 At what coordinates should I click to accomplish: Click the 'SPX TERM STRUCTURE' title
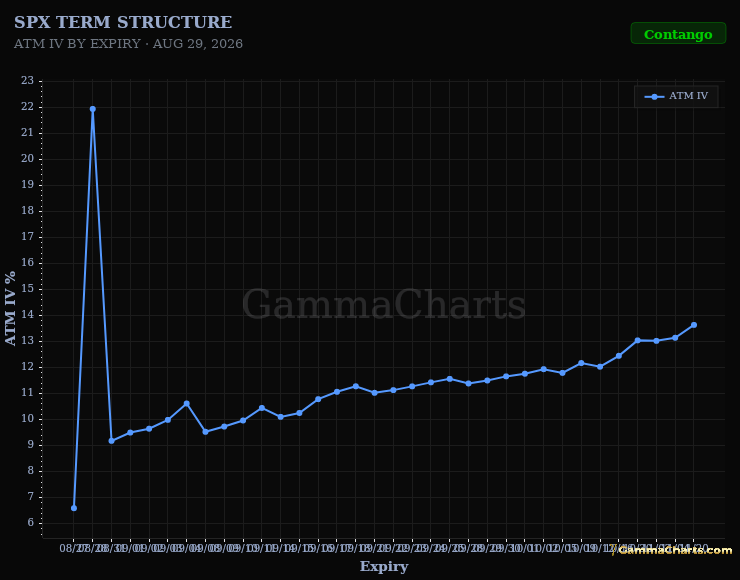point(123,22)
